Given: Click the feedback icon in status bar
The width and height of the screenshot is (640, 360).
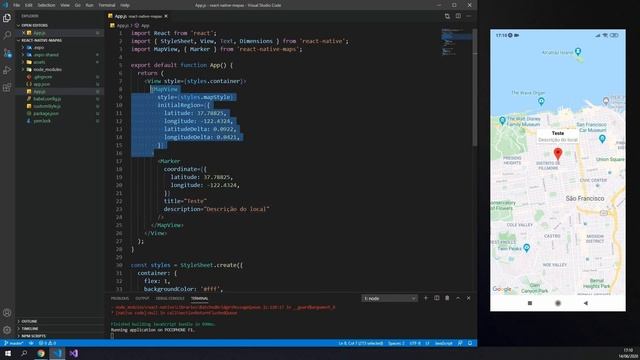Looking at the screenshot, I should [x=460, y=343].
